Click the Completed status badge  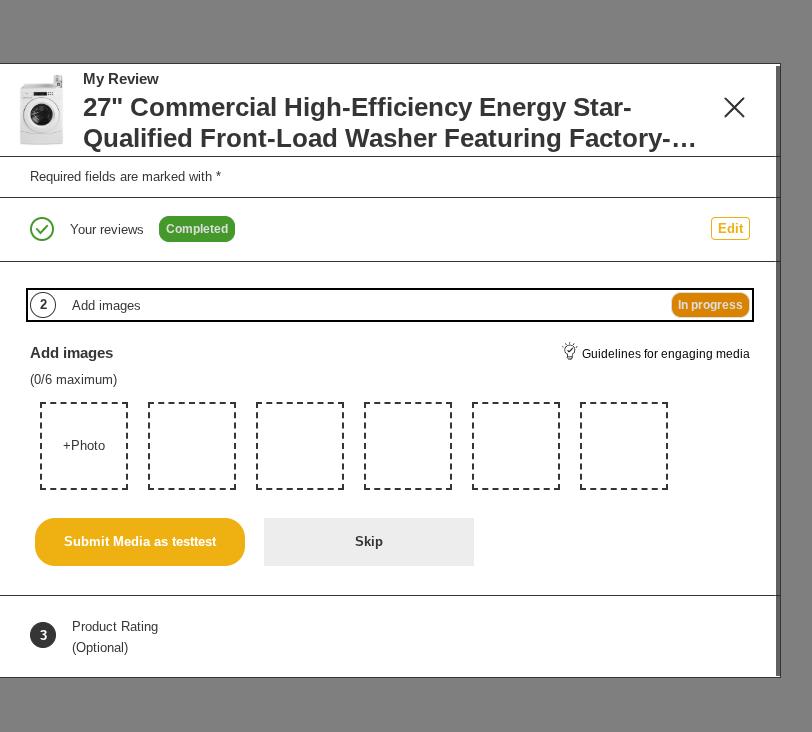(x=197, y=229)
